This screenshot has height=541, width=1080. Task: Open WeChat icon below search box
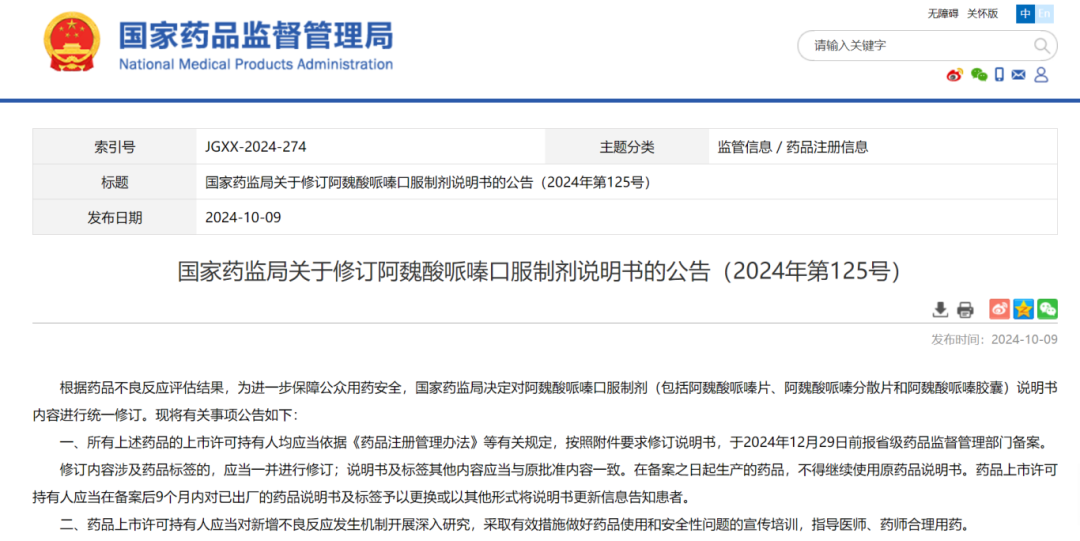[x=979, y=75]
